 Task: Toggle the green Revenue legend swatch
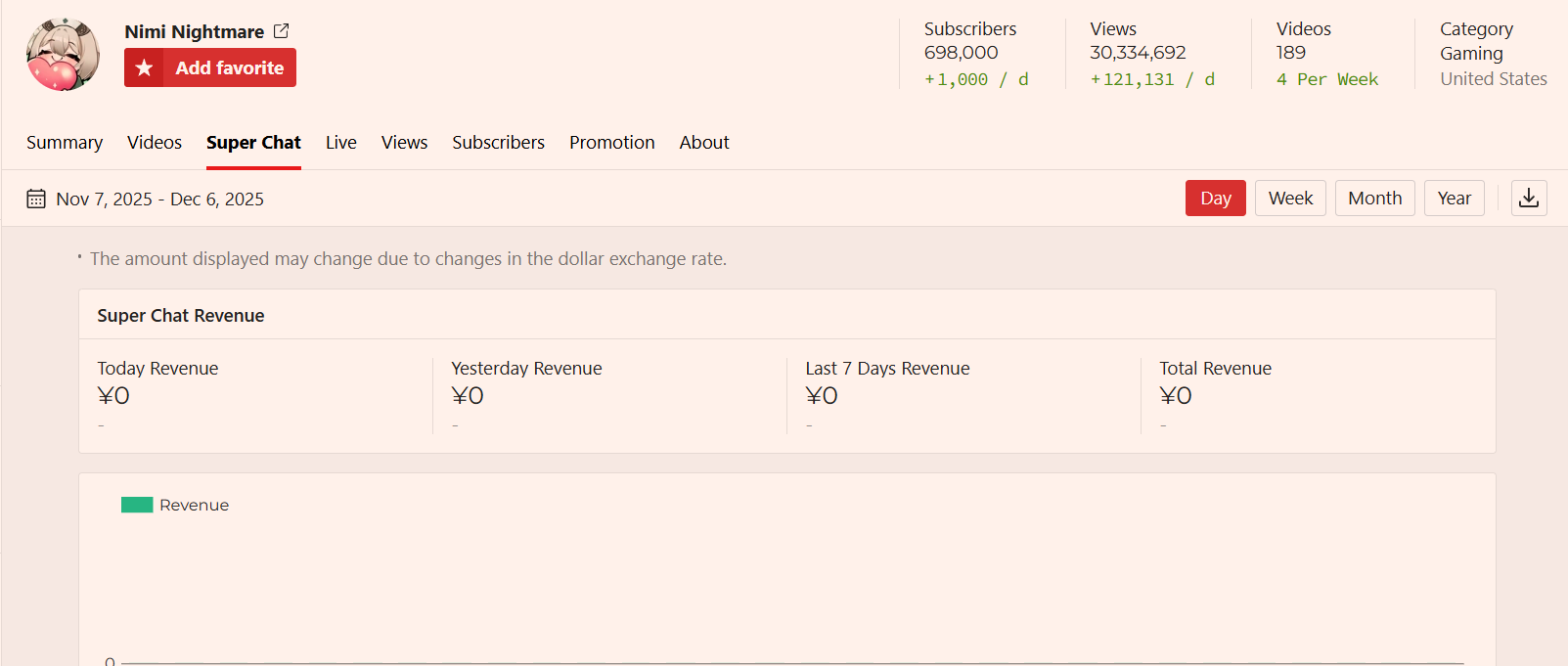coord(137,505)
